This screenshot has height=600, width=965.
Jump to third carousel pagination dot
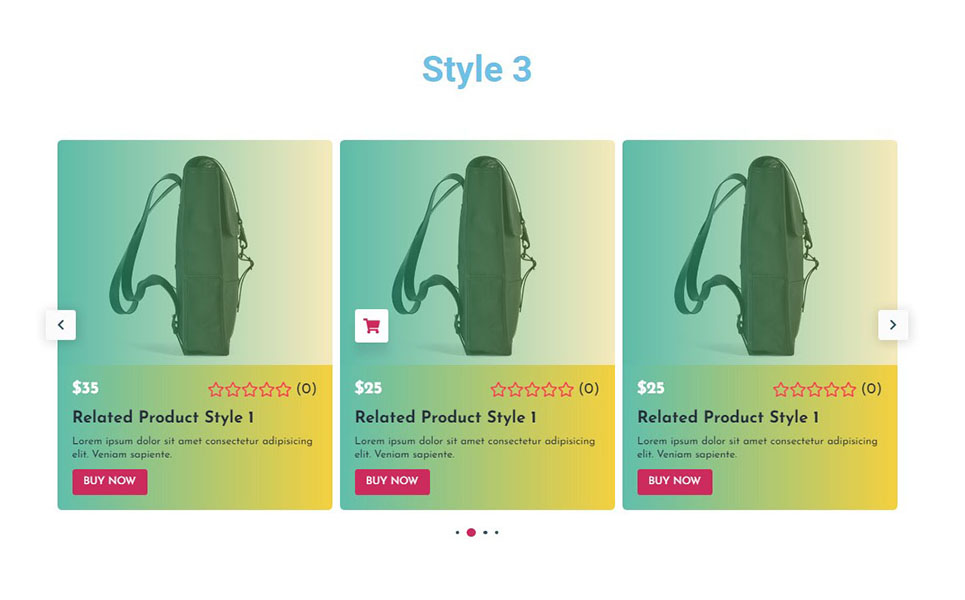[x=486, y=532]
